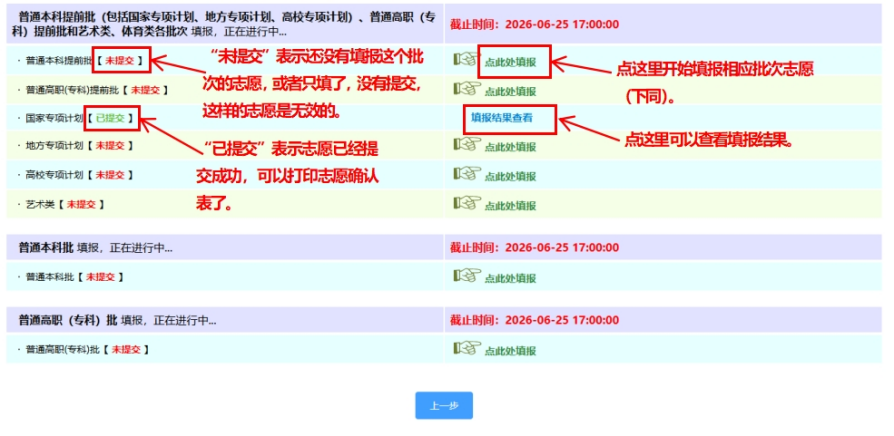The height and width of the screenshot is (436, 894).
Task: Click hand icon in 普通高职(专科)批 row
Action: pos(467,348)
